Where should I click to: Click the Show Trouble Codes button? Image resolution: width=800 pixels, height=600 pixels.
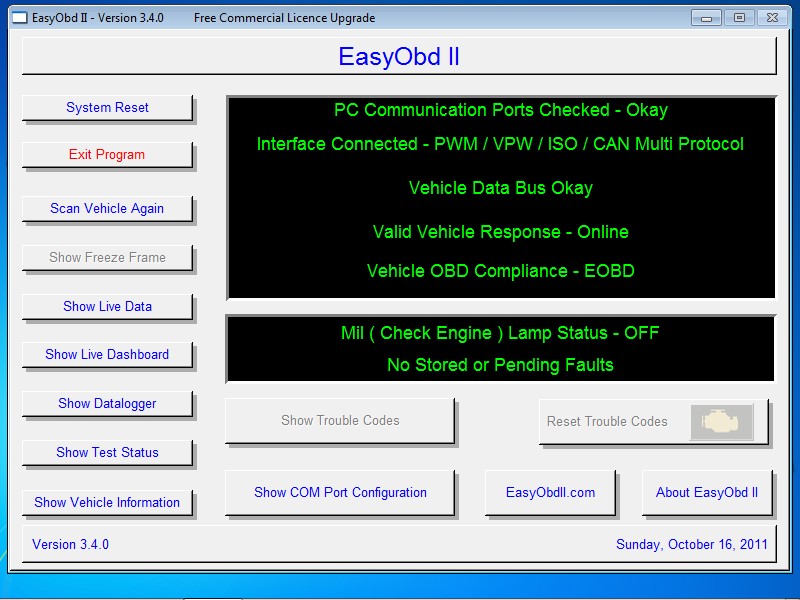point(340,421)
